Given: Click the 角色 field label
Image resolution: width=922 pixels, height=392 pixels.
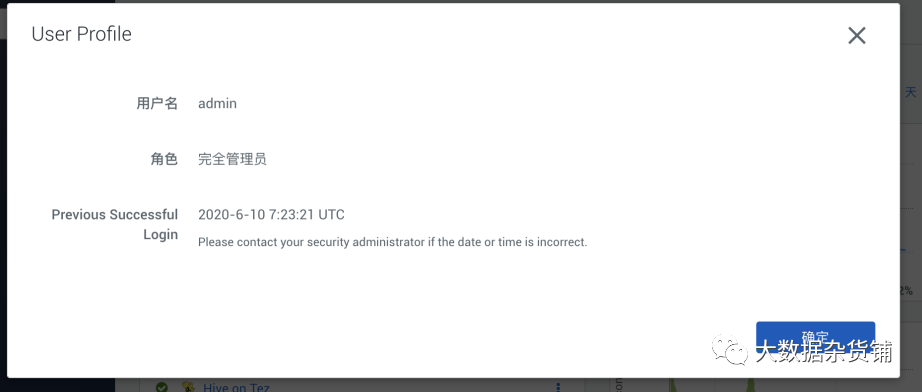Looking at the screenshot, I should point(164,159).
